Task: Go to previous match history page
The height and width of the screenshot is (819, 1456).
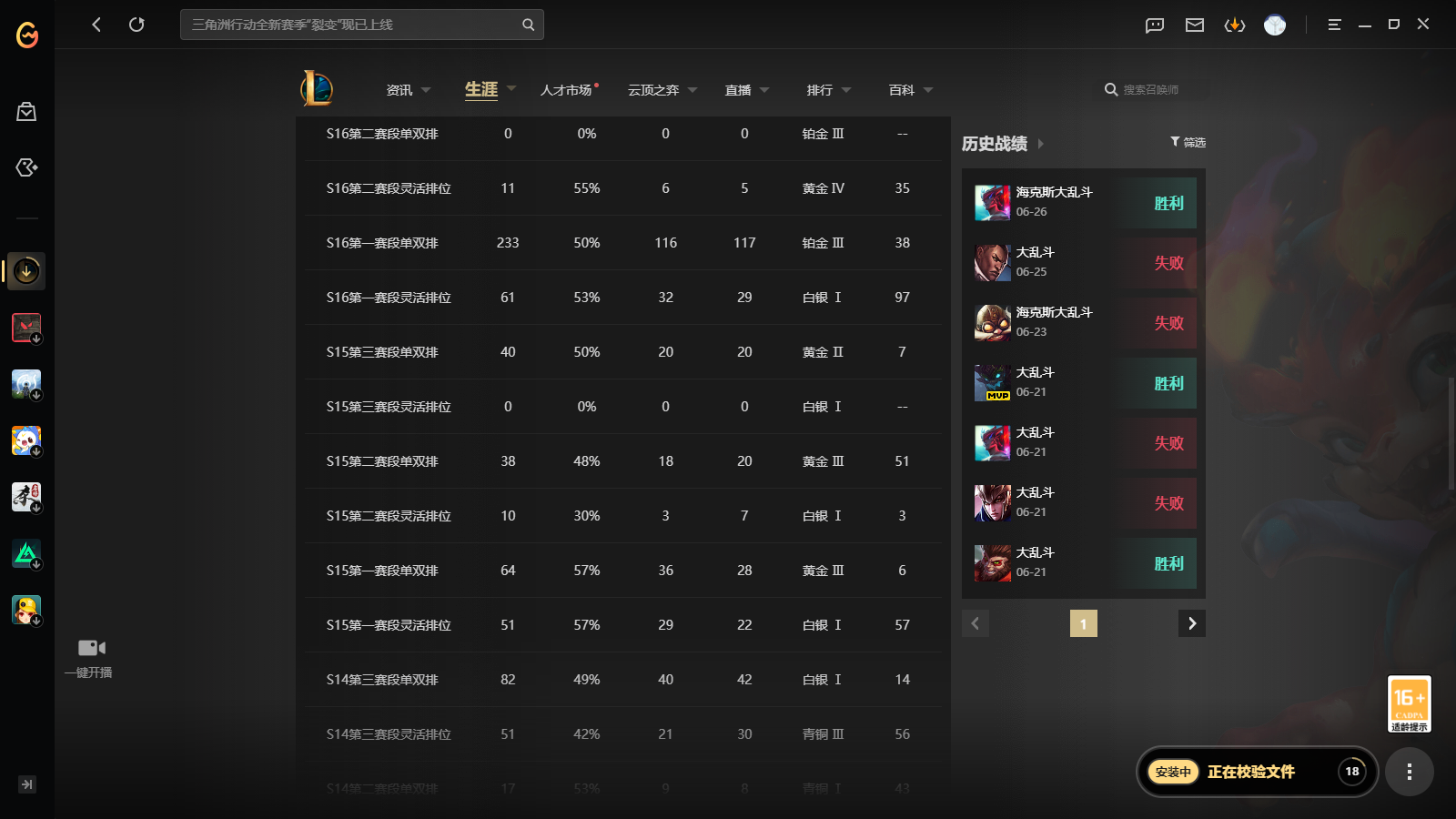Action: 976,623
